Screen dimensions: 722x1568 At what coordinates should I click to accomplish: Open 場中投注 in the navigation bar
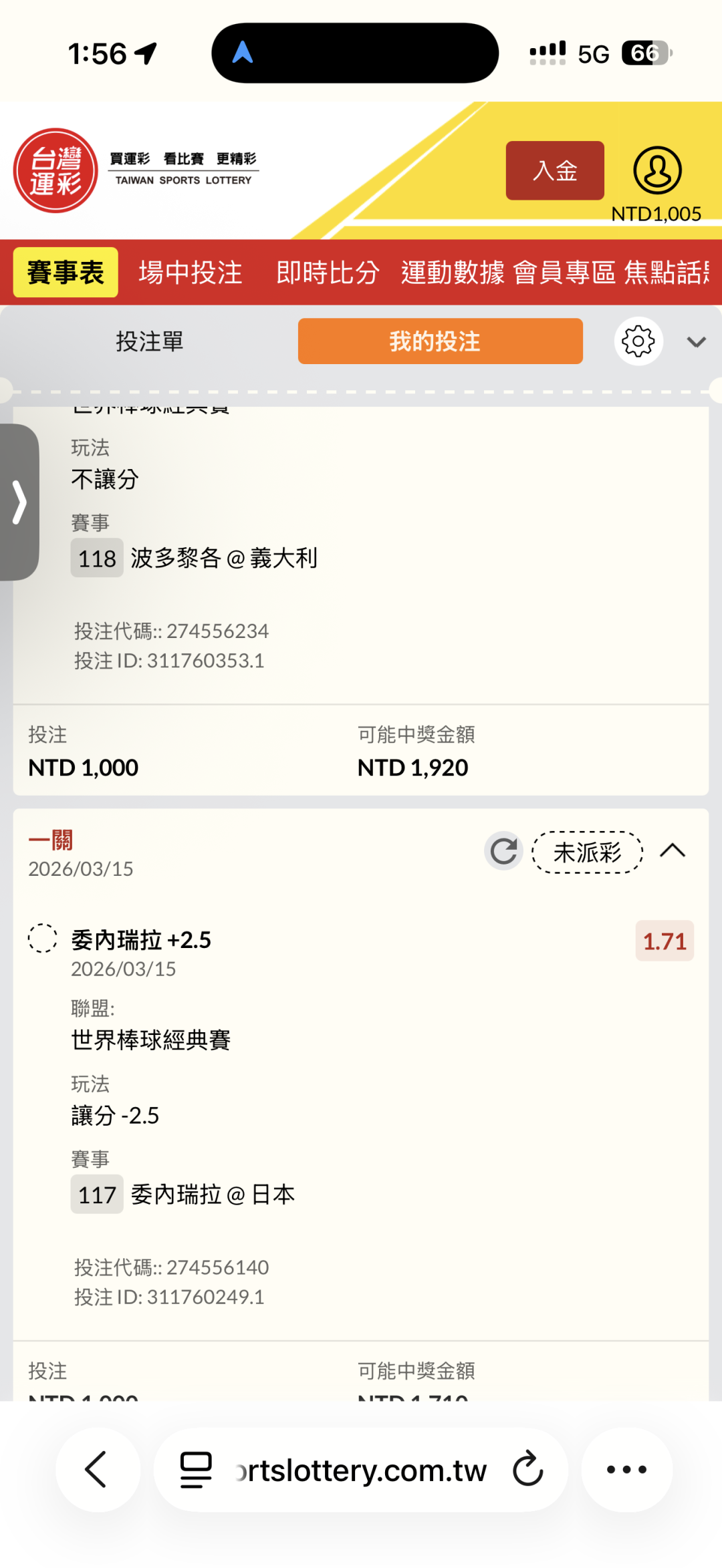pos(191,273)
